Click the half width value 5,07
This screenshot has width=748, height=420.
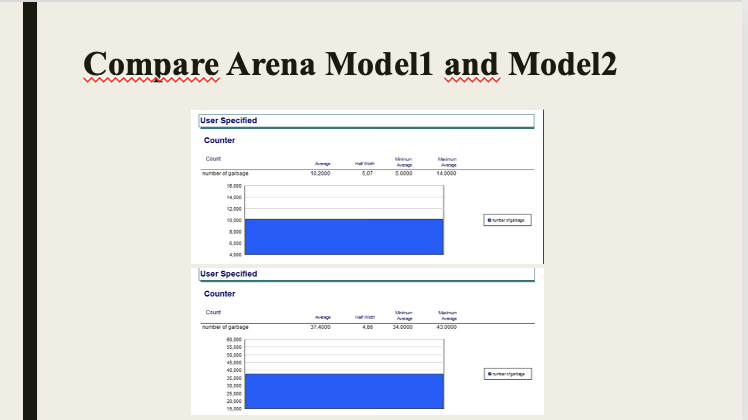(x=367, y=173)
